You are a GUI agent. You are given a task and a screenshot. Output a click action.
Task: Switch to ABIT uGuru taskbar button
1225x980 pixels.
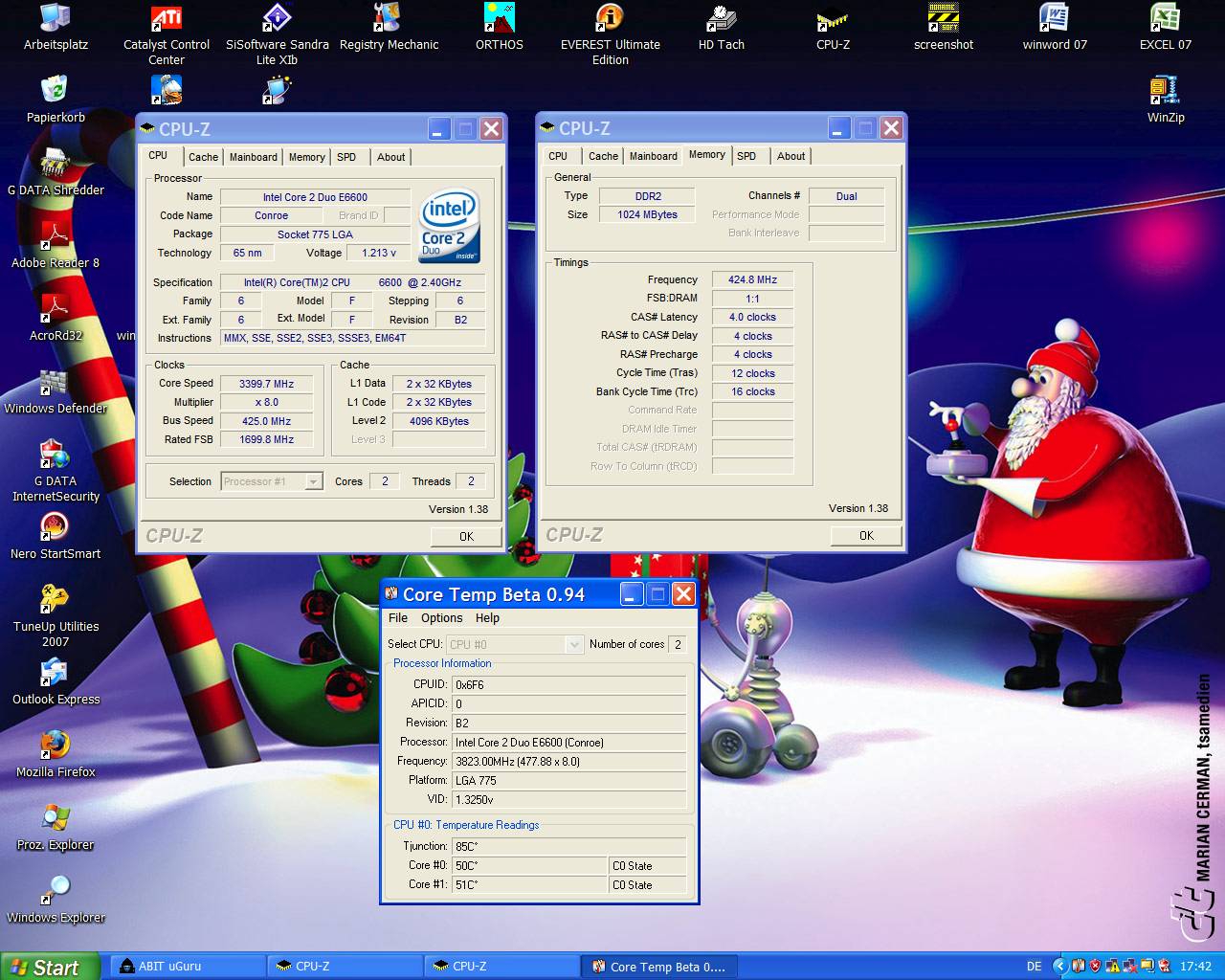point(189,967)
